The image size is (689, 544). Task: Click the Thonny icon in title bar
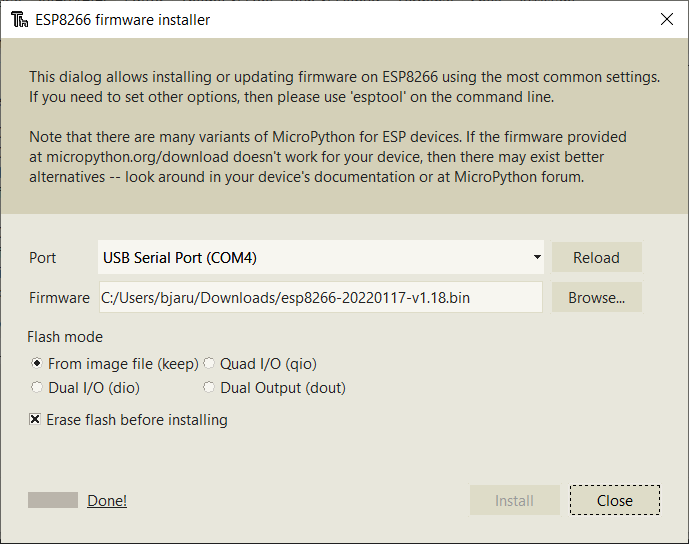tap(18, 20)
